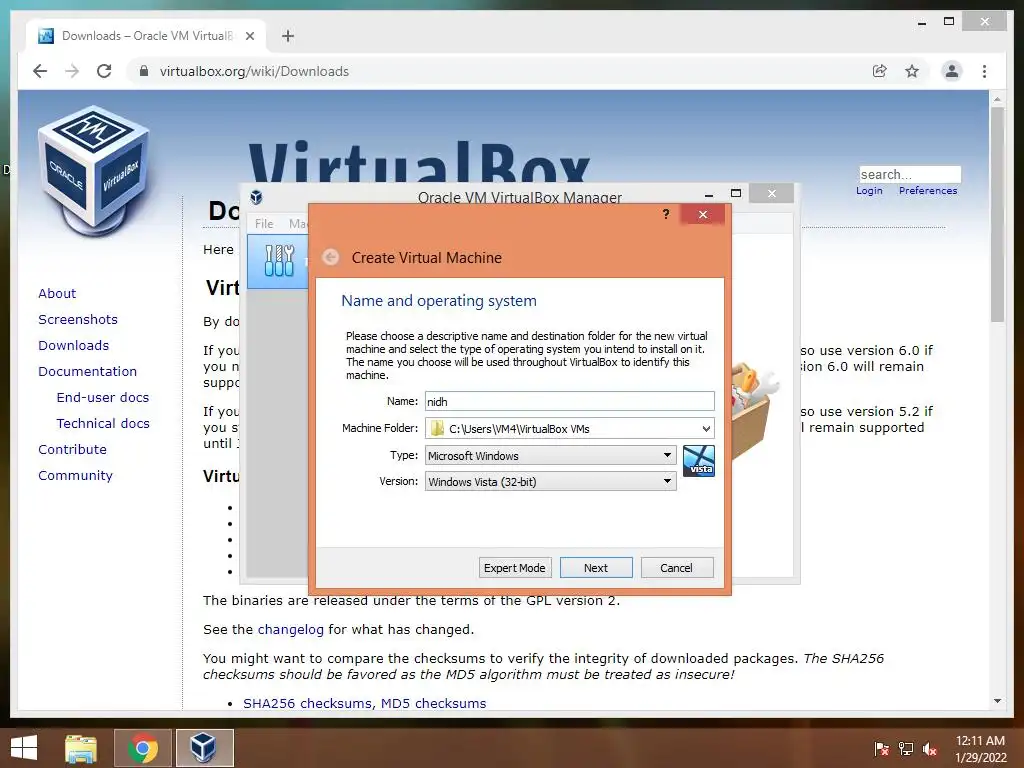Open the Screenshots sidebar link

tap(78, 319)
